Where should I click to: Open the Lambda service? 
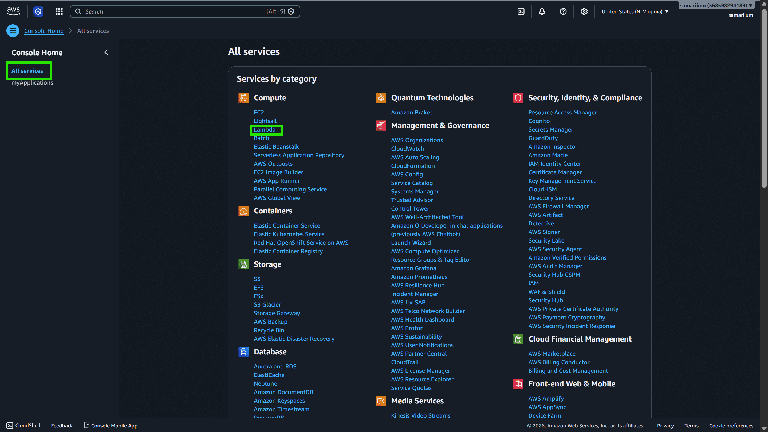click(264, 130)
